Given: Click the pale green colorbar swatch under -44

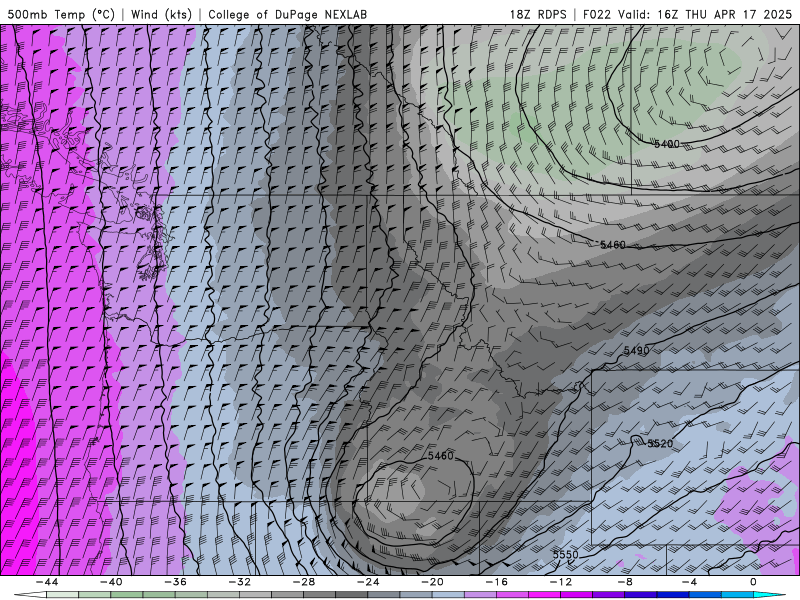Looking at the screenshot, I should [62, 595].
